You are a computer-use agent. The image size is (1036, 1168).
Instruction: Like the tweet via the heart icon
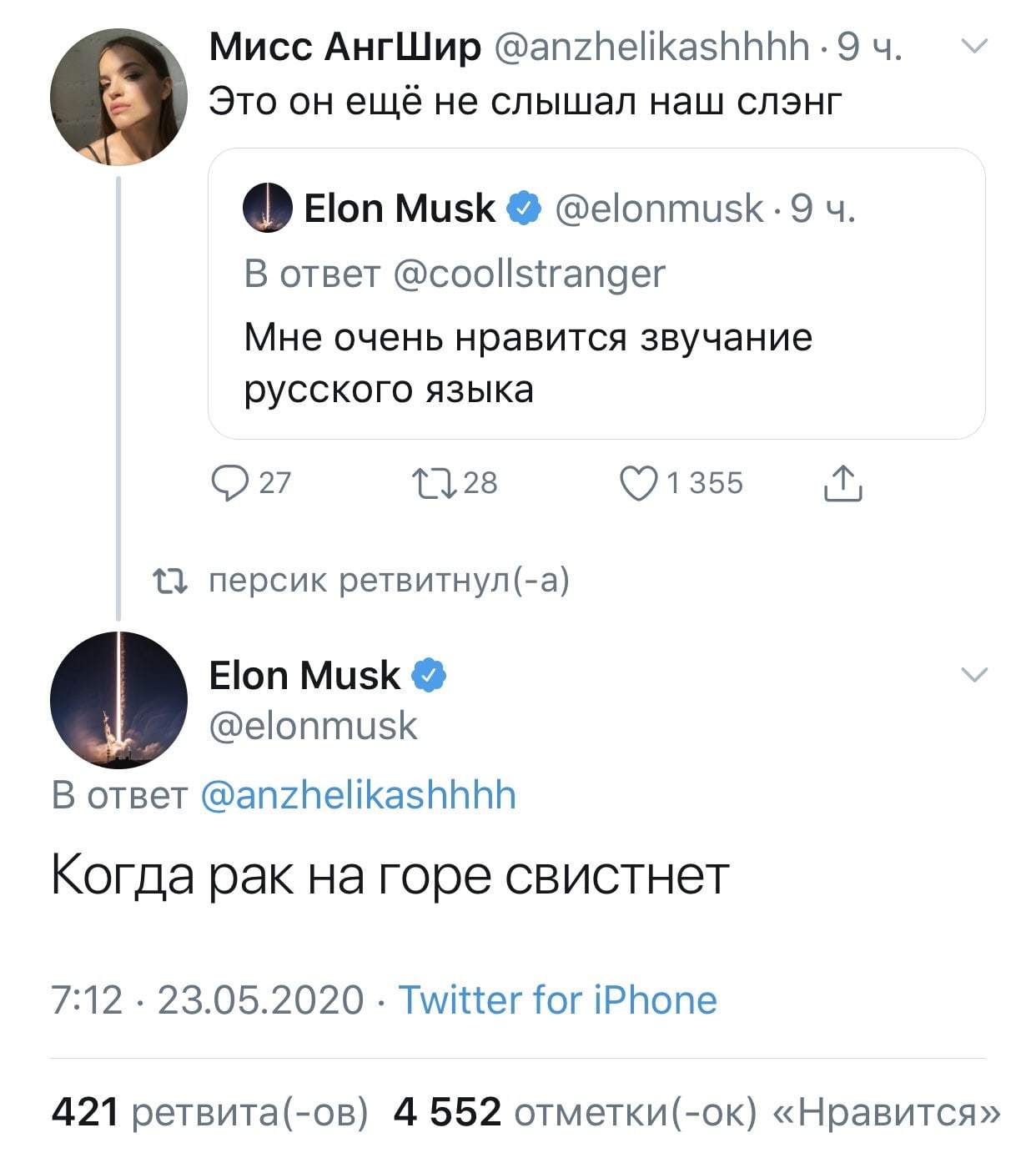[x=638, y=483]
